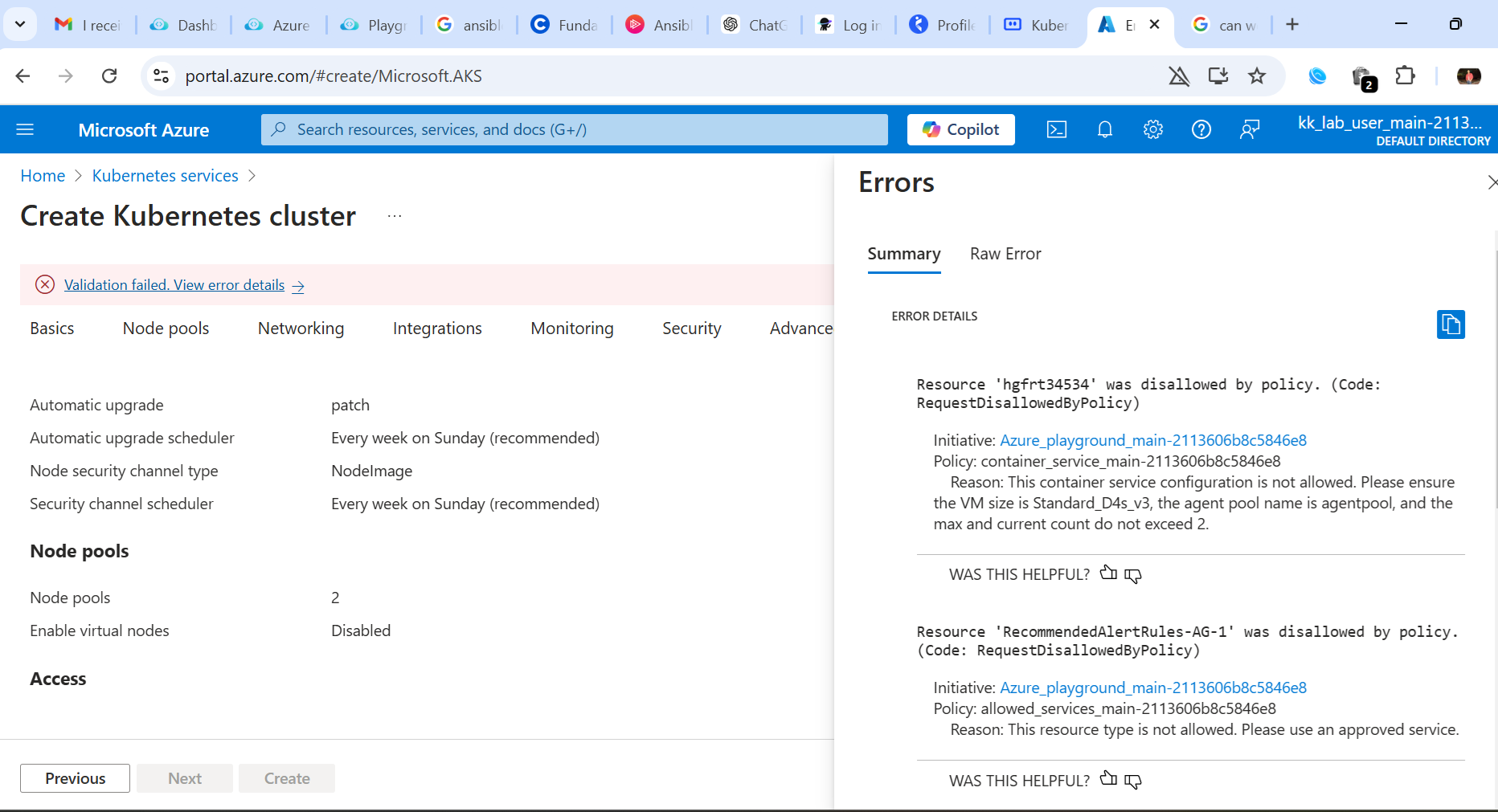The width and height of the screenshot is (1498, 812).
Task: Click the validation failed error icon
Action: [x=45, y=284]
